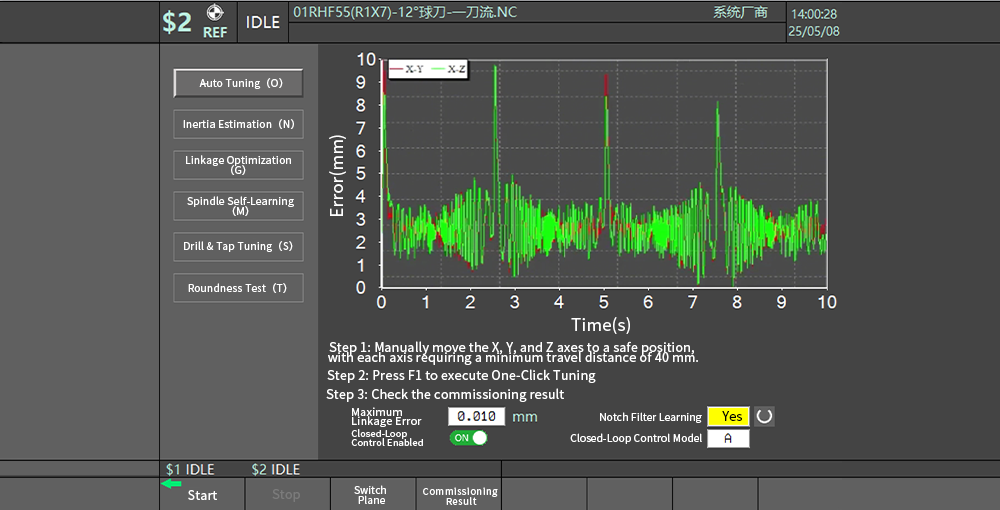Select Inertia Estimation (N)
1000x510 pixels.
click(238, 124)
